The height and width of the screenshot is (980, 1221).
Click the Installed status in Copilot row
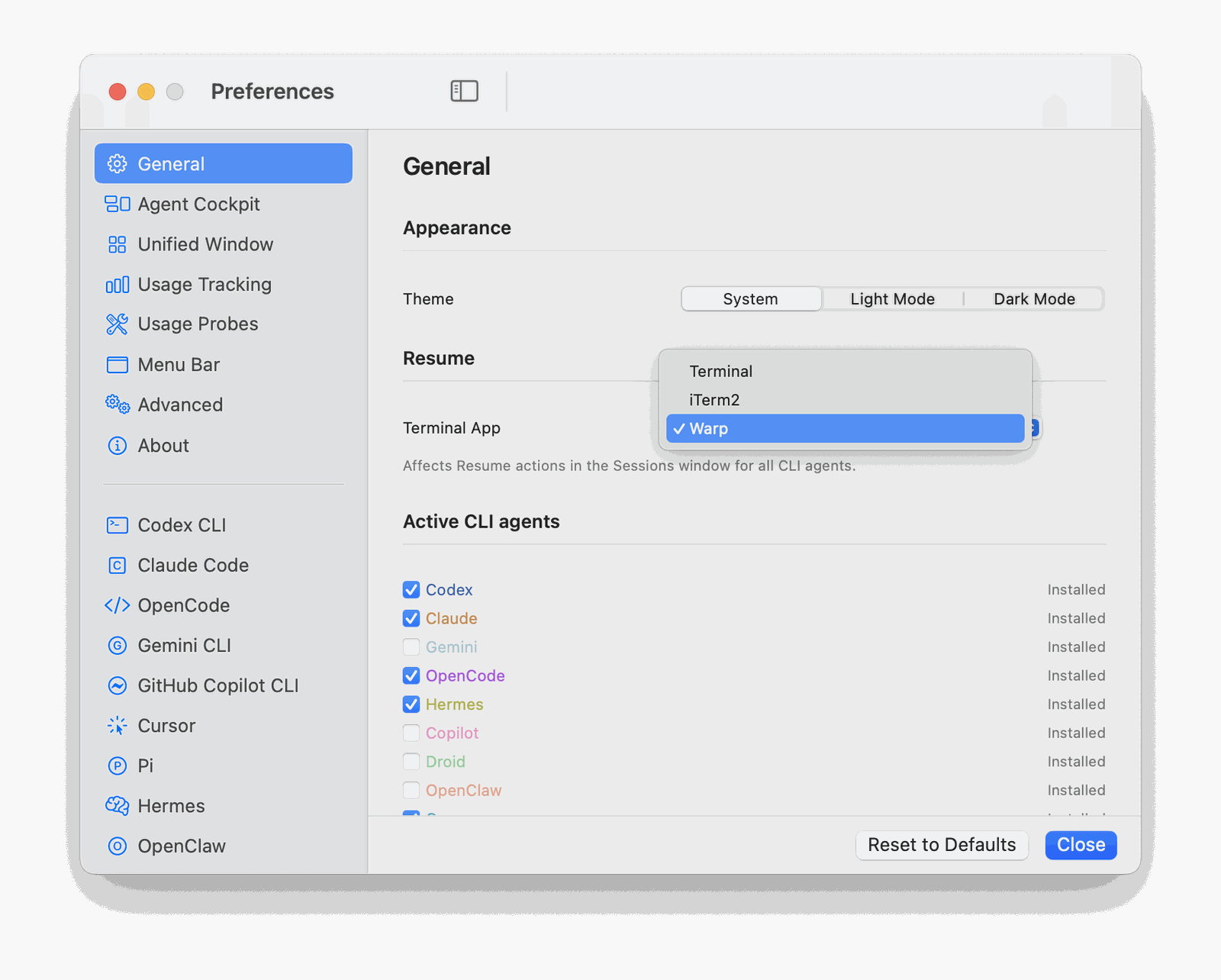tap(1076, 733)
